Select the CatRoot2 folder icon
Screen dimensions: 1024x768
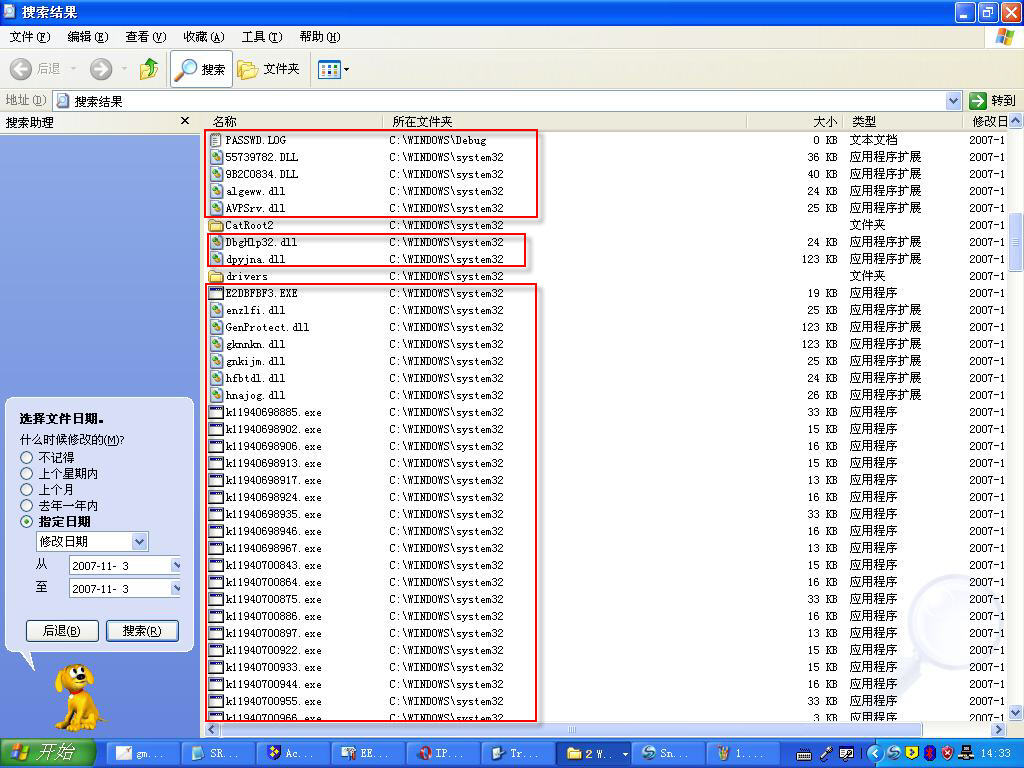tap(216, 225)
